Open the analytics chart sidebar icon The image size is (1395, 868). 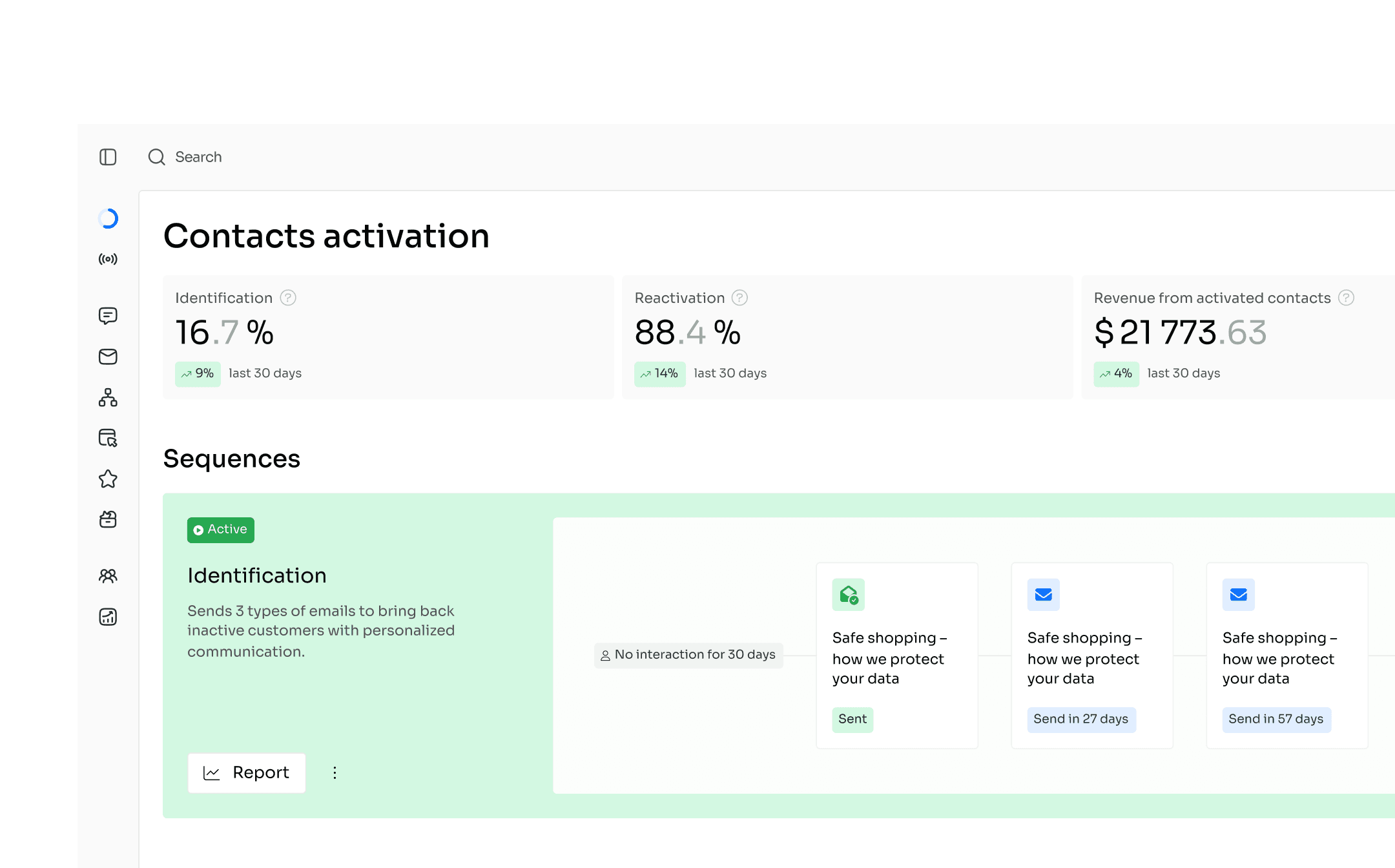pyautogui.click(x=108, y=617)
